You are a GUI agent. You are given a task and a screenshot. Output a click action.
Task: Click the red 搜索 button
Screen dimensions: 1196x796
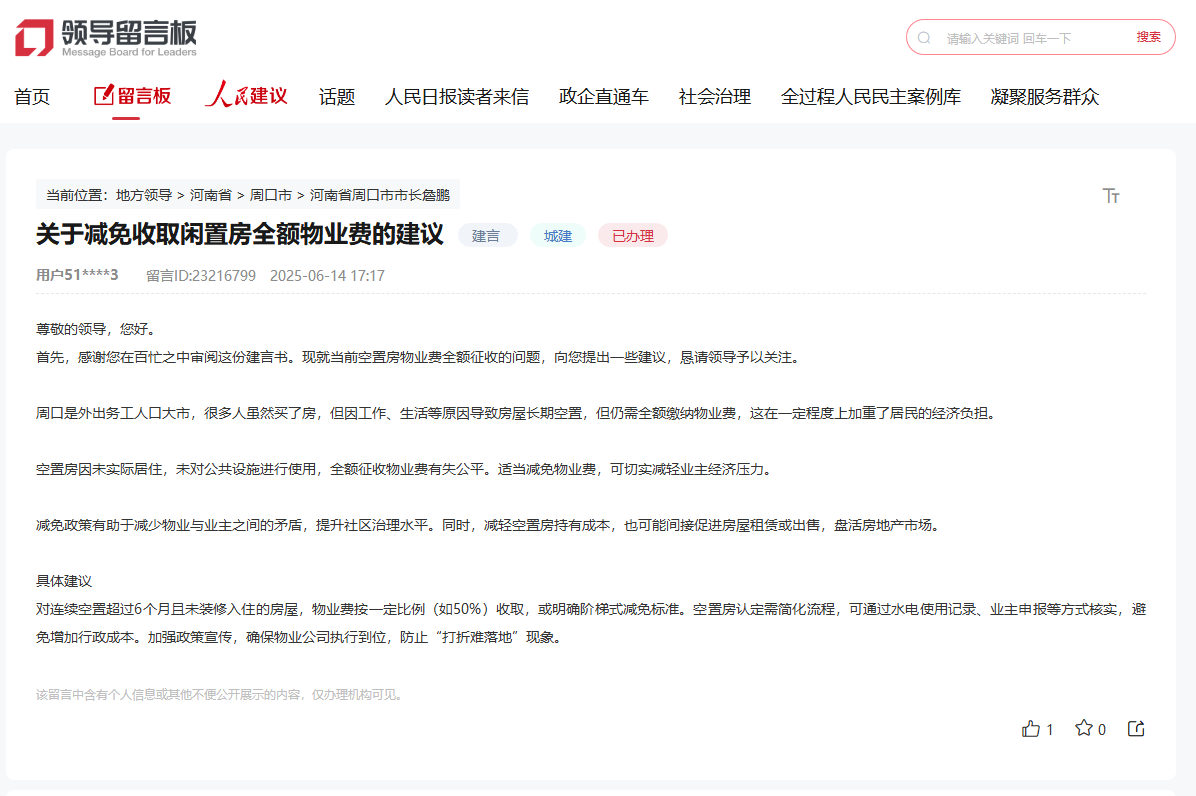click(x=1148, y=38)
